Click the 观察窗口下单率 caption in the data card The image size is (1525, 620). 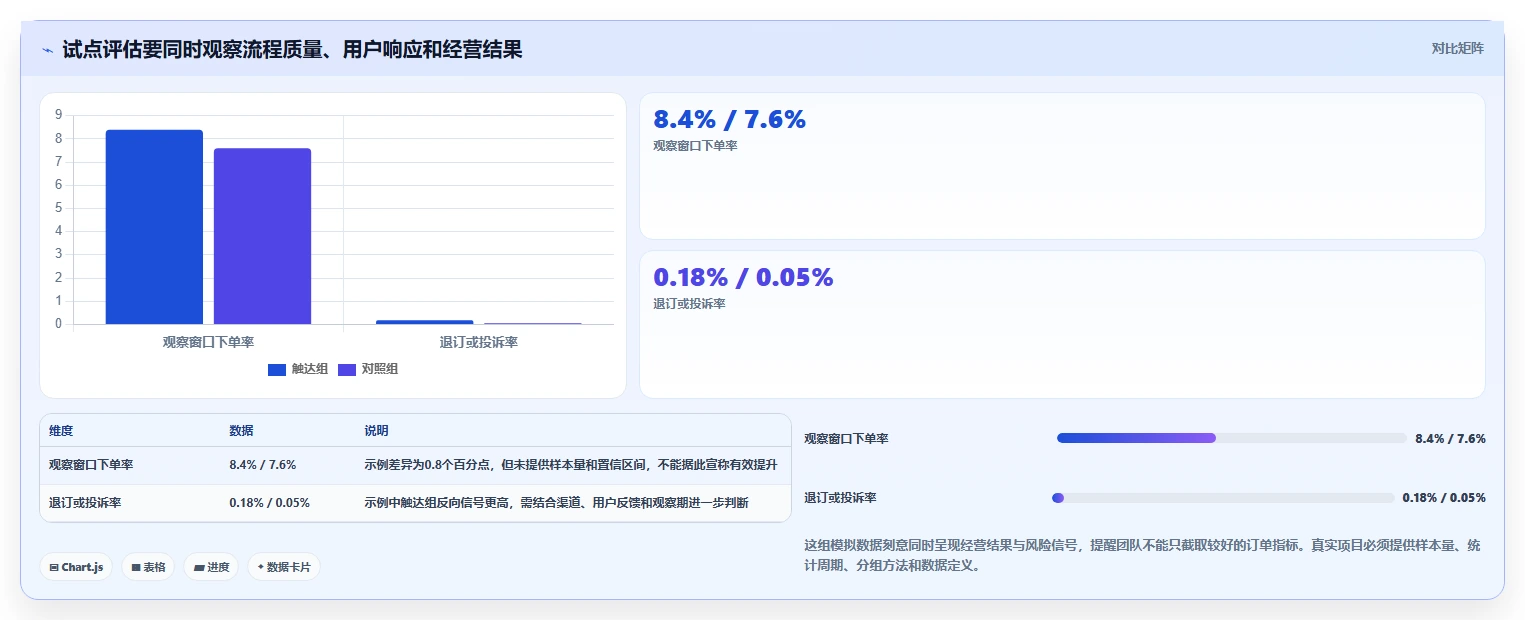coord(695,146)
